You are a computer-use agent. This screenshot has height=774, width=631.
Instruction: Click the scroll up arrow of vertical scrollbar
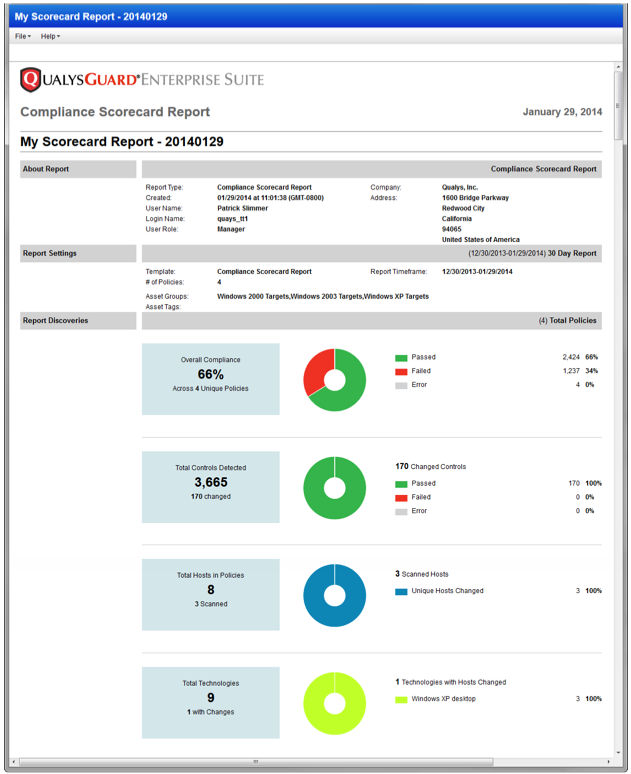pyautogui.click(x=618, y=67)
